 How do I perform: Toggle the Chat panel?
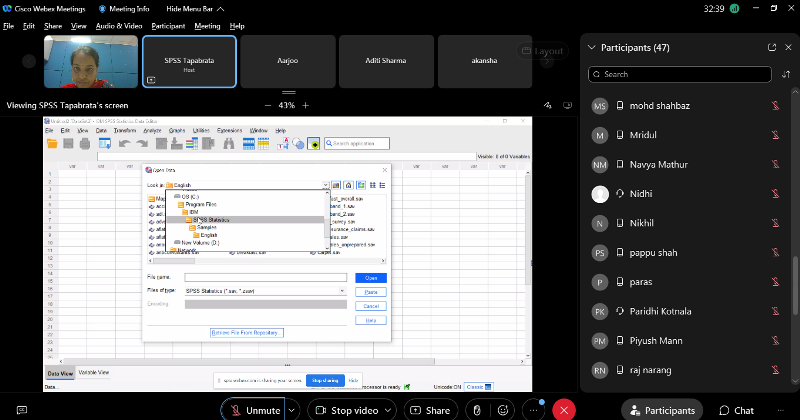[x=736, y=410]
